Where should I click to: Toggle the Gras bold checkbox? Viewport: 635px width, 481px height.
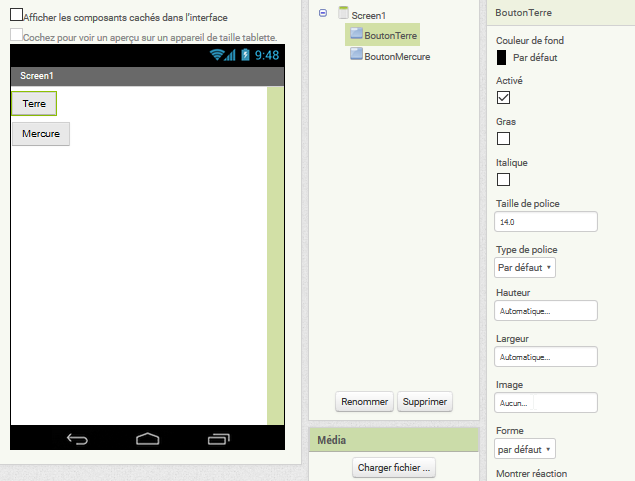504,139
